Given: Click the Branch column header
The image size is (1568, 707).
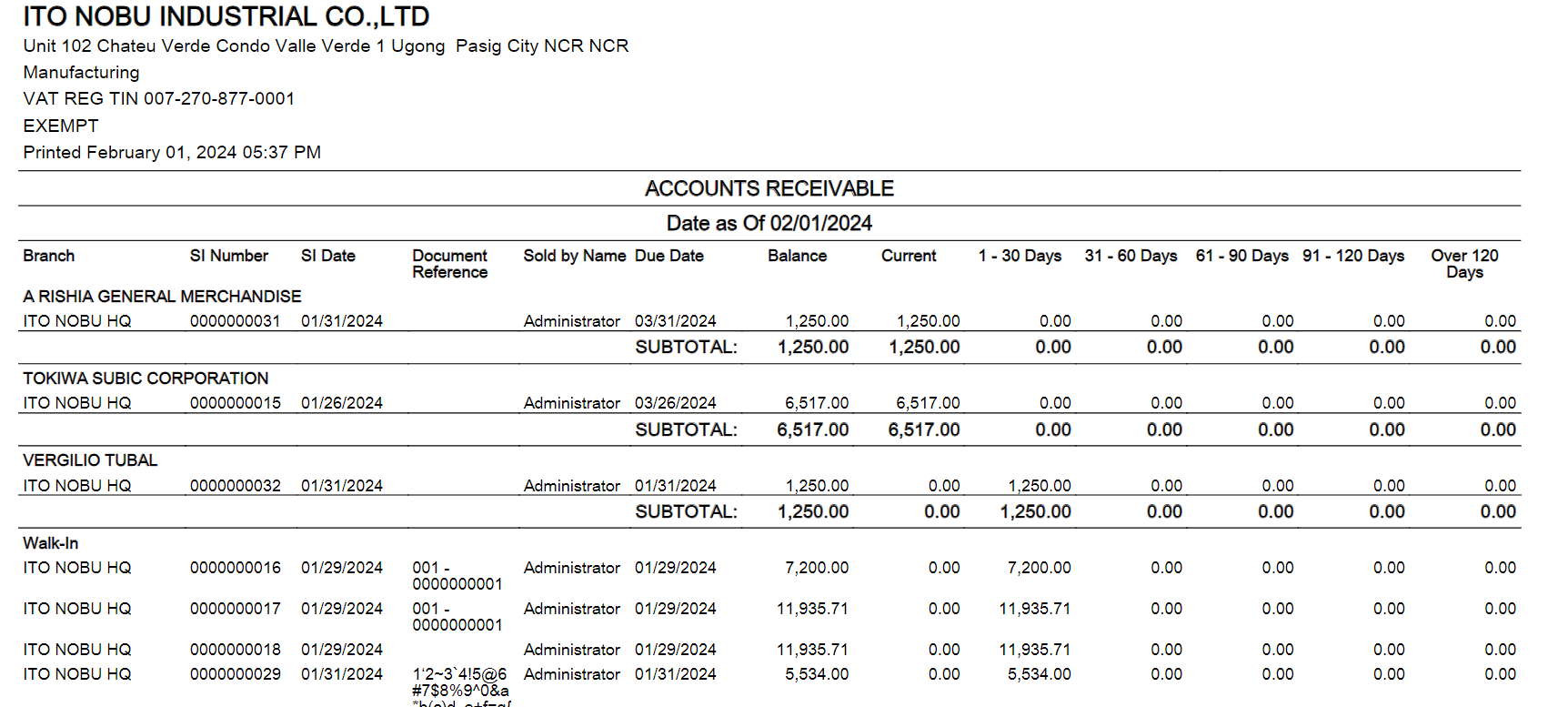Looking at the screenshot, I should click(x=49, y=256).
